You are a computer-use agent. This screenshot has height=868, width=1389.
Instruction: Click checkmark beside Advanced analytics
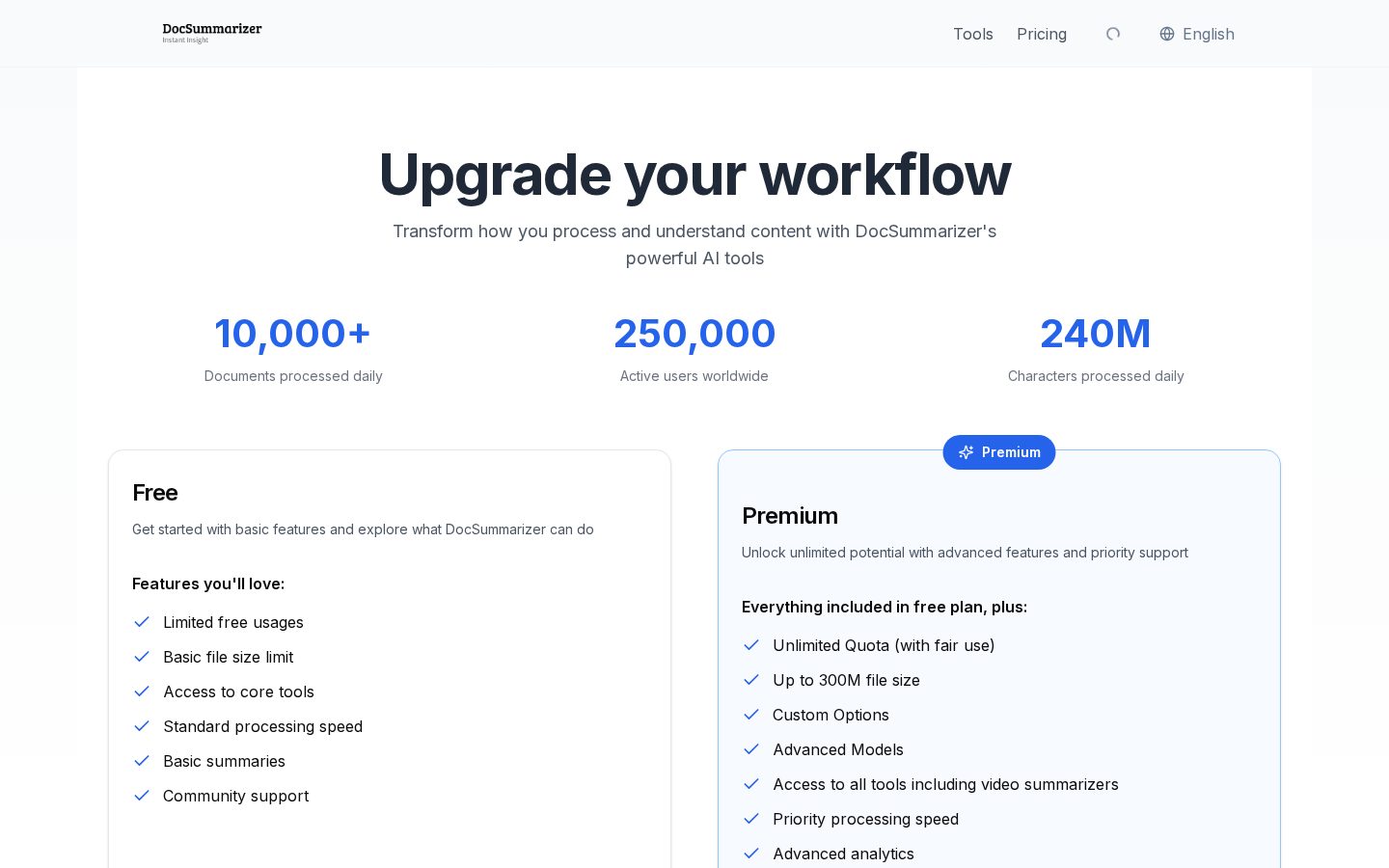pyautogui.click(x=751, y=854)
